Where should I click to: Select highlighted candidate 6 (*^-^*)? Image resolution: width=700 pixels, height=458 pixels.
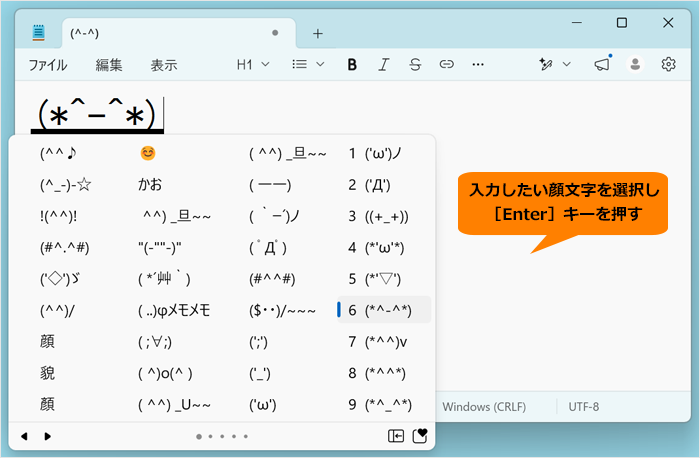384,310
